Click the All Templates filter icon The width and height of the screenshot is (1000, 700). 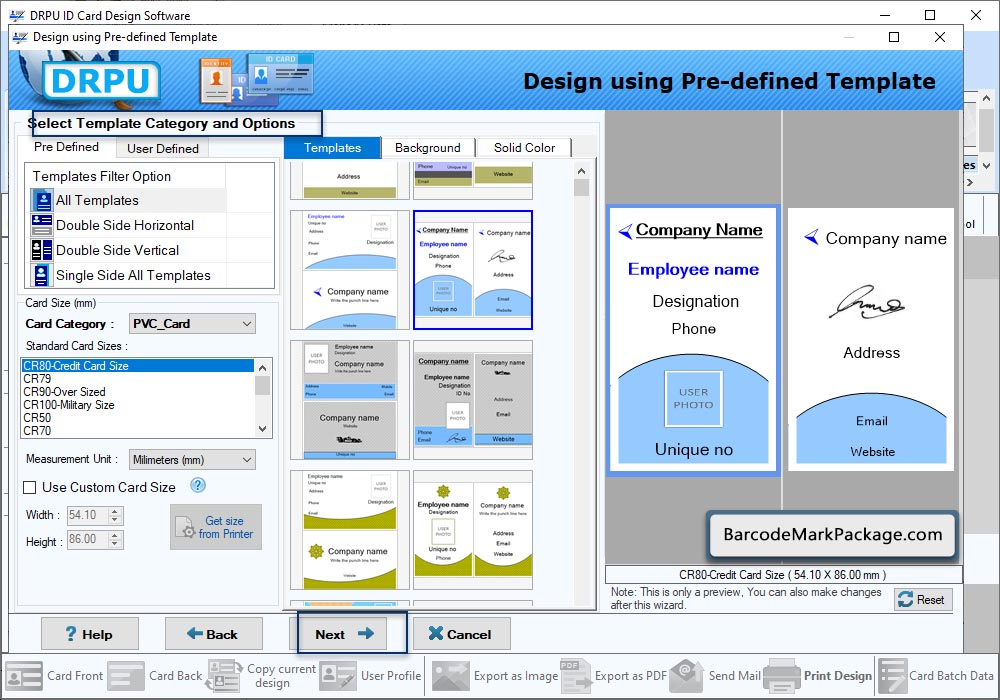(43, 200)
